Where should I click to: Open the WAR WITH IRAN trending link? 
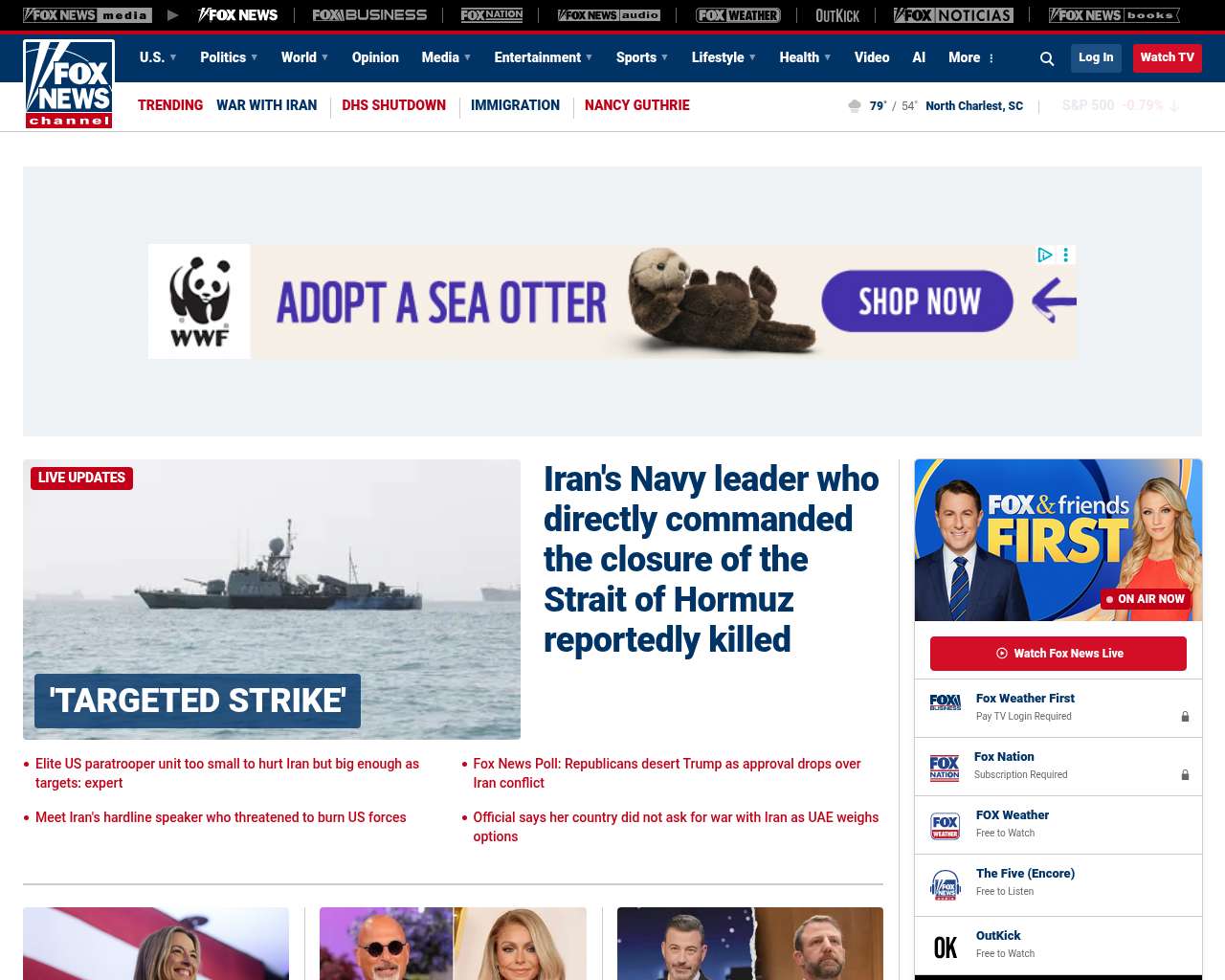click(266, 105)
